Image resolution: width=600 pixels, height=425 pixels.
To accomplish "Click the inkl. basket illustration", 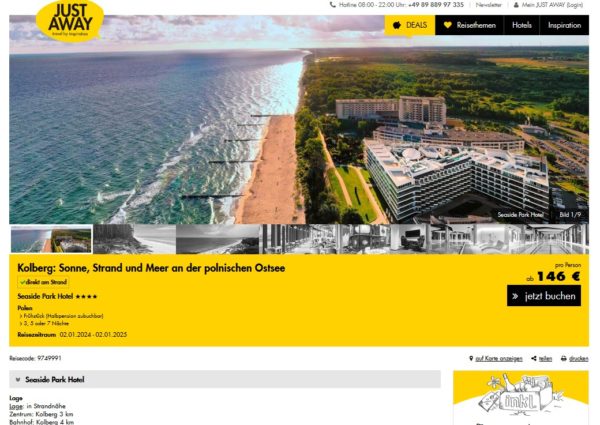I will tap(520, 394).
